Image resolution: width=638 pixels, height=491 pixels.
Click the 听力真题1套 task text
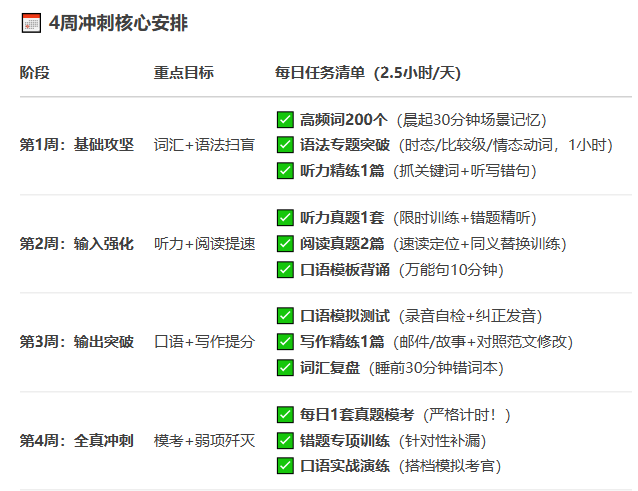coord(342,218)
